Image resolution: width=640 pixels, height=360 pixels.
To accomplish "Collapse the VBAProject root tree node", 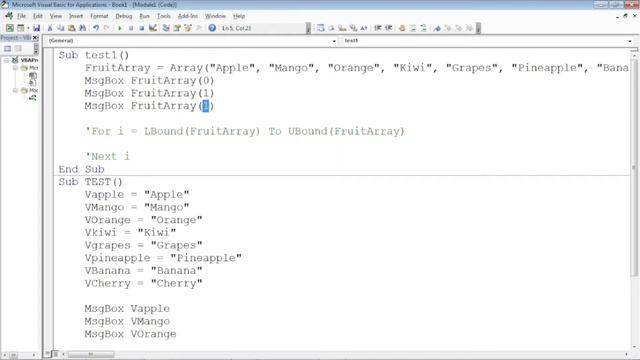I will 7,60.
